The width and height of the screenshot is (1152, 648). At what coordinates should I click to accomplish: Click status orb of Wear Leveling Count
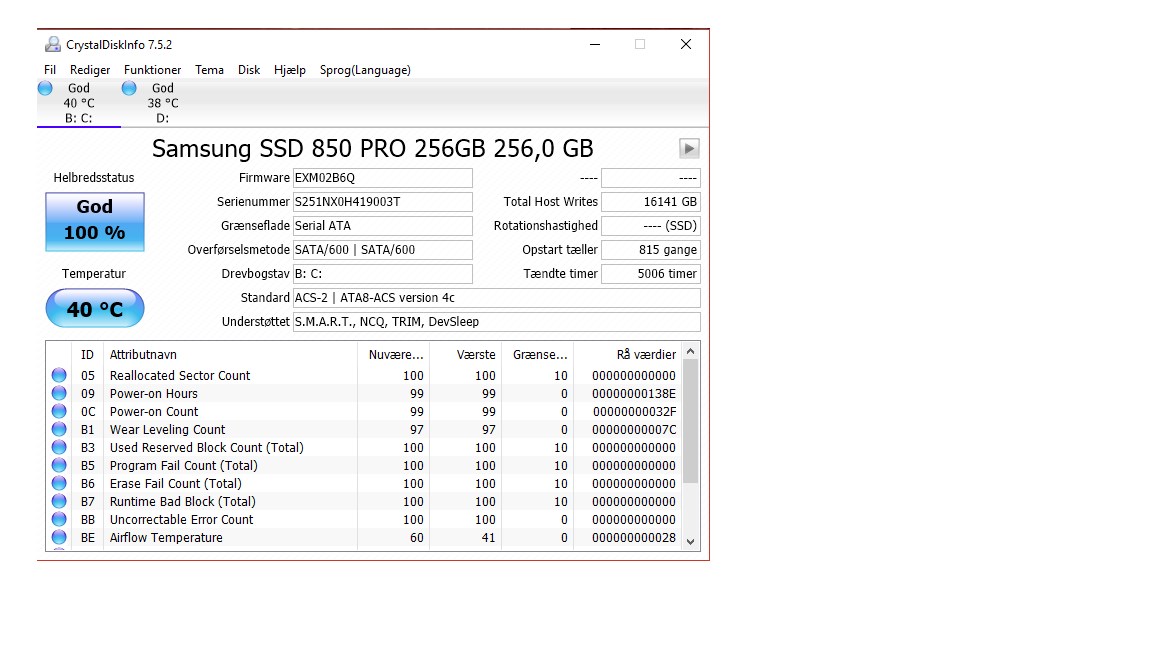pos(60,429)
